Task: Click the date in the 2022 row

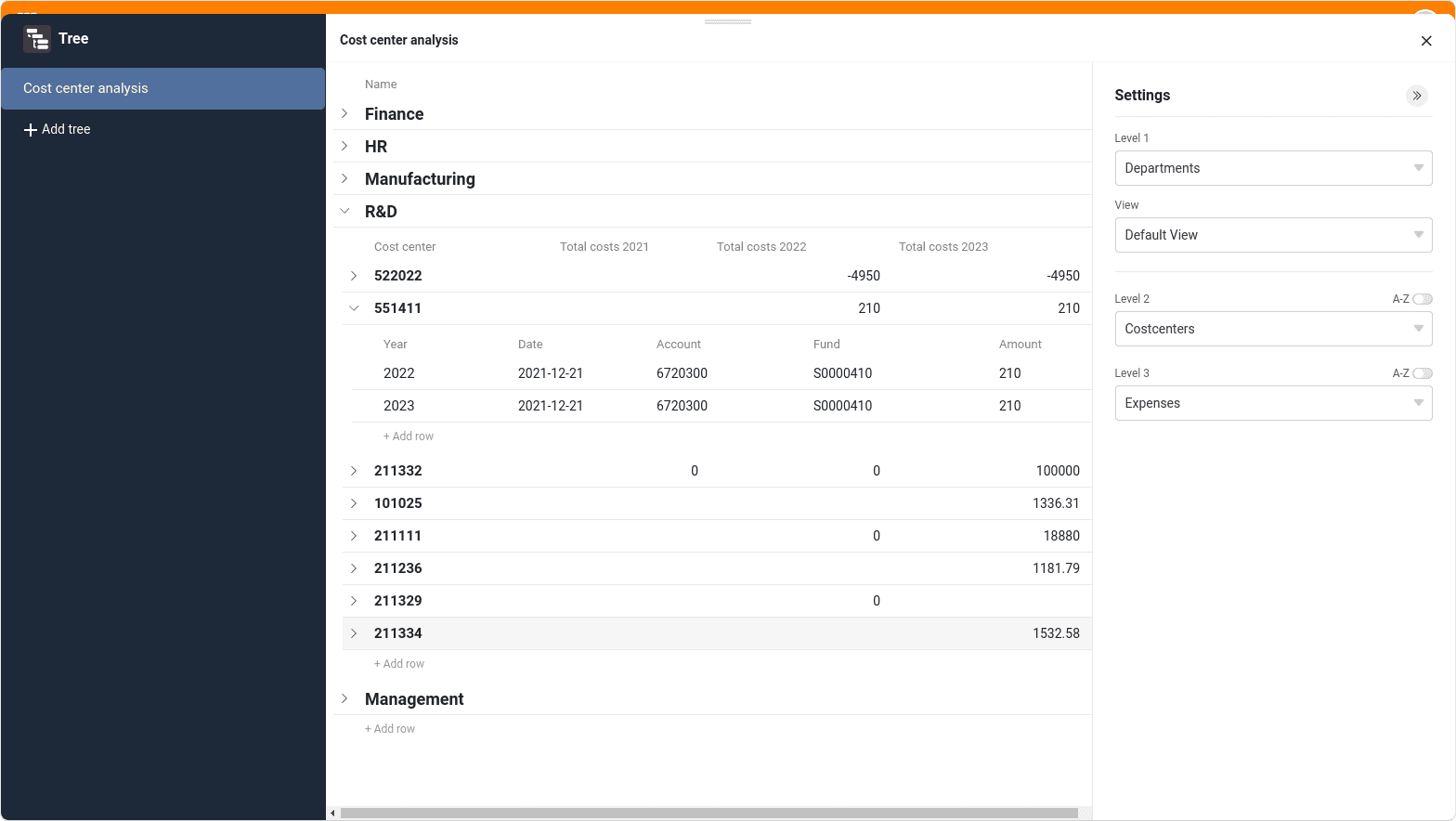Action: tap(551, 373)
